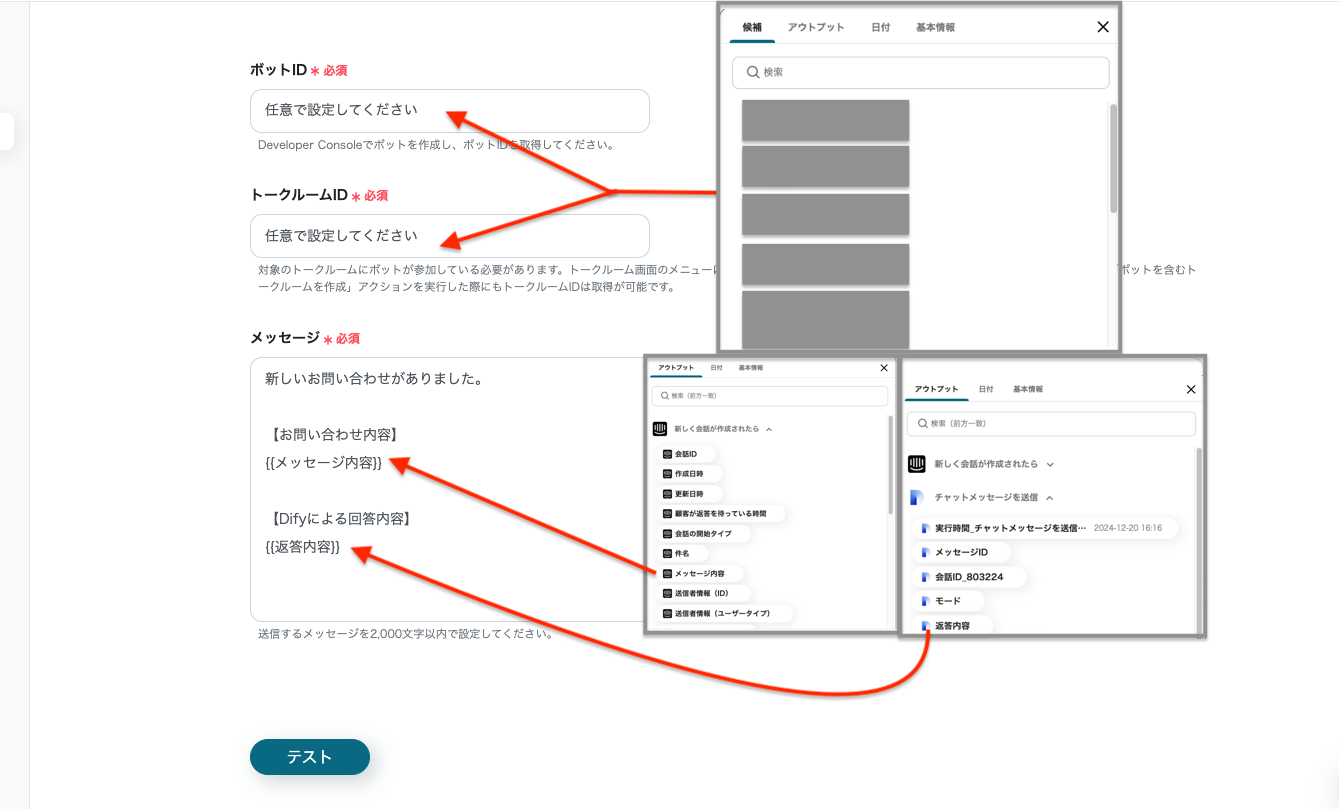Click the 候補 panel vertical scrollbar
1339x809 pixels.
(1113, 158)
